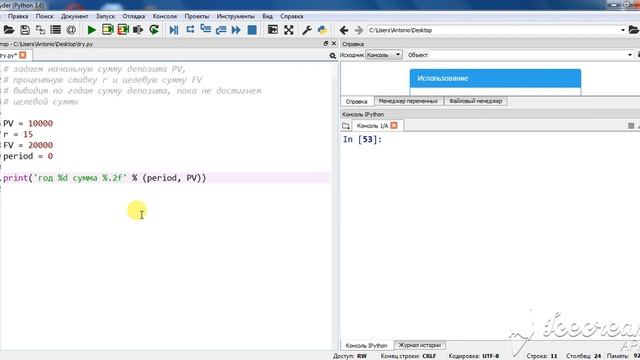Switch to Журнал истории tab
Viewport: 640px width, 360px height.
[420, 345]
